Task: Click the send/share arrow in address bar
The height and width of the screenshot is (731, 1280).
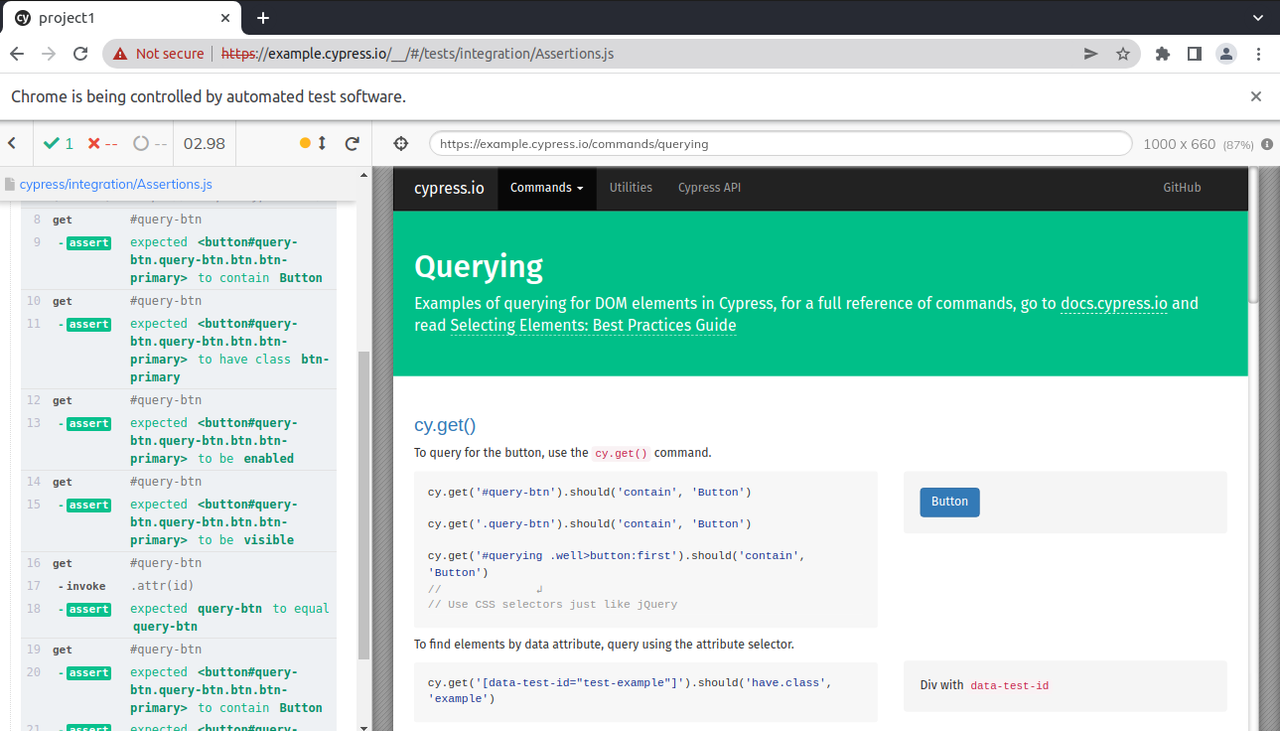Action: tap(1091, 54)
